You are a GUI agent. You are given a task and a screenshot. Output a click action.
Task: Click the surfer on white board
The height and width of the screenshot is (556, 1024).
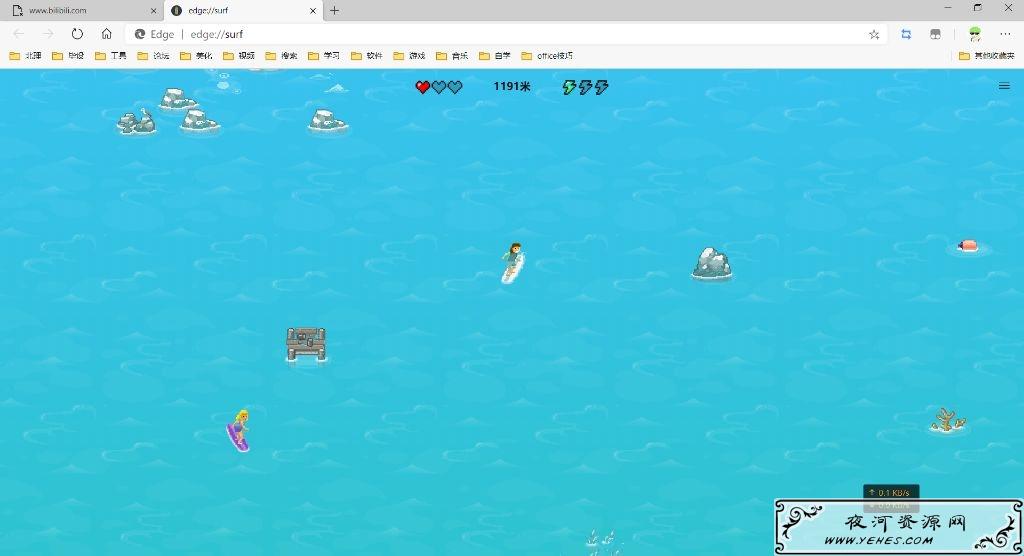[x=513, y=263]
